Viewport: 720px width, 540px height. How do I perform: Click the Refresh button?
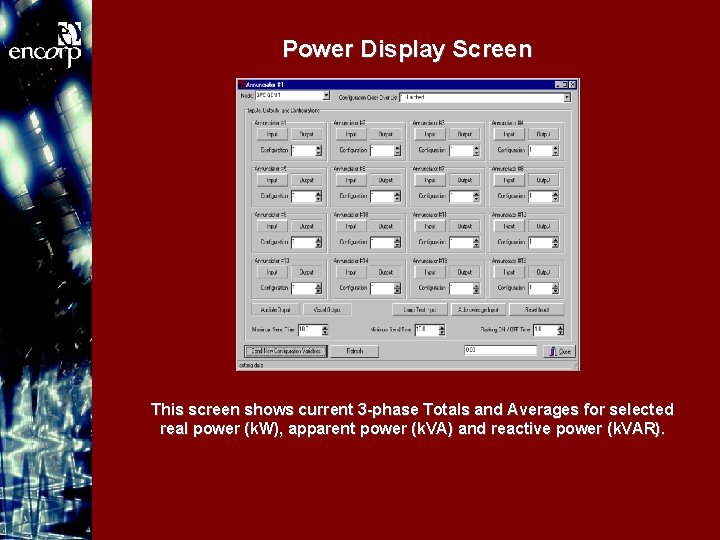point(354,351)
